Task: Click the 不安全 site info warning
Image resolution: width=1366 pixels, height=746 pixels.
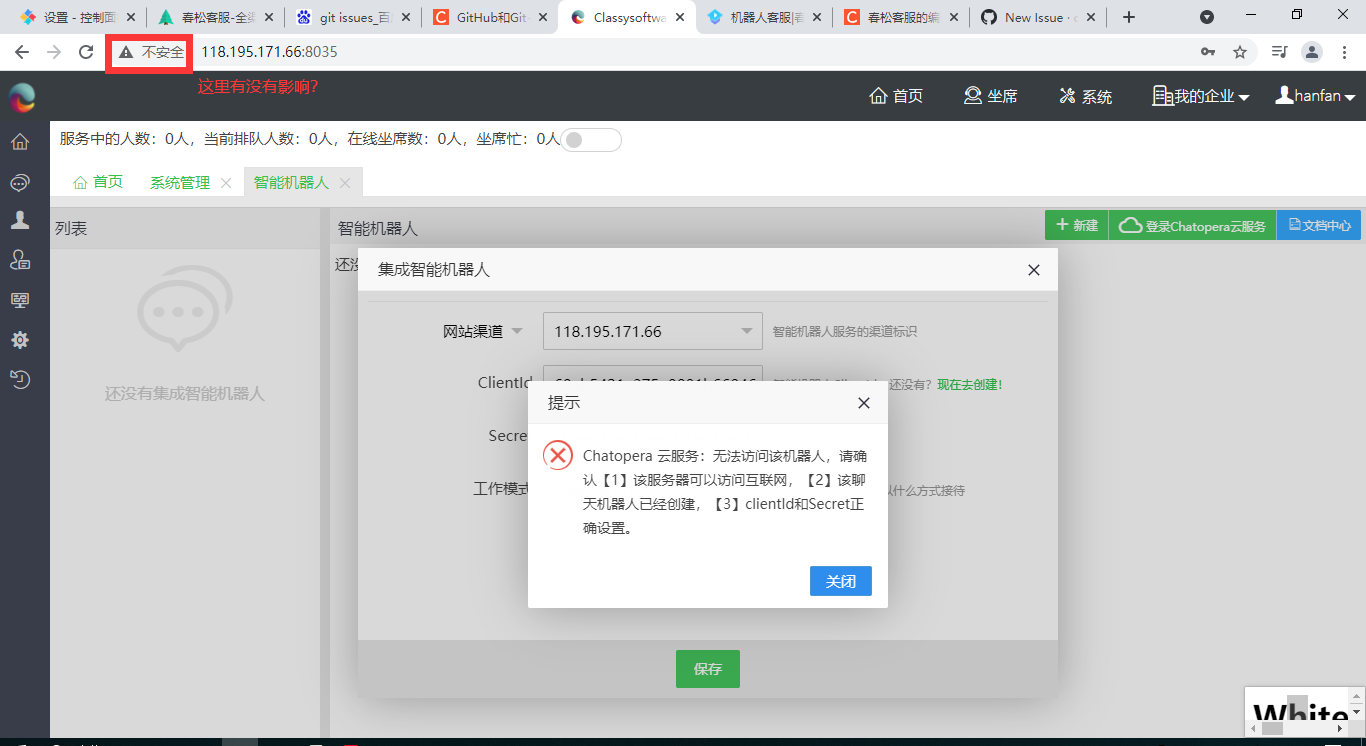Action: (x=152, y=52)
